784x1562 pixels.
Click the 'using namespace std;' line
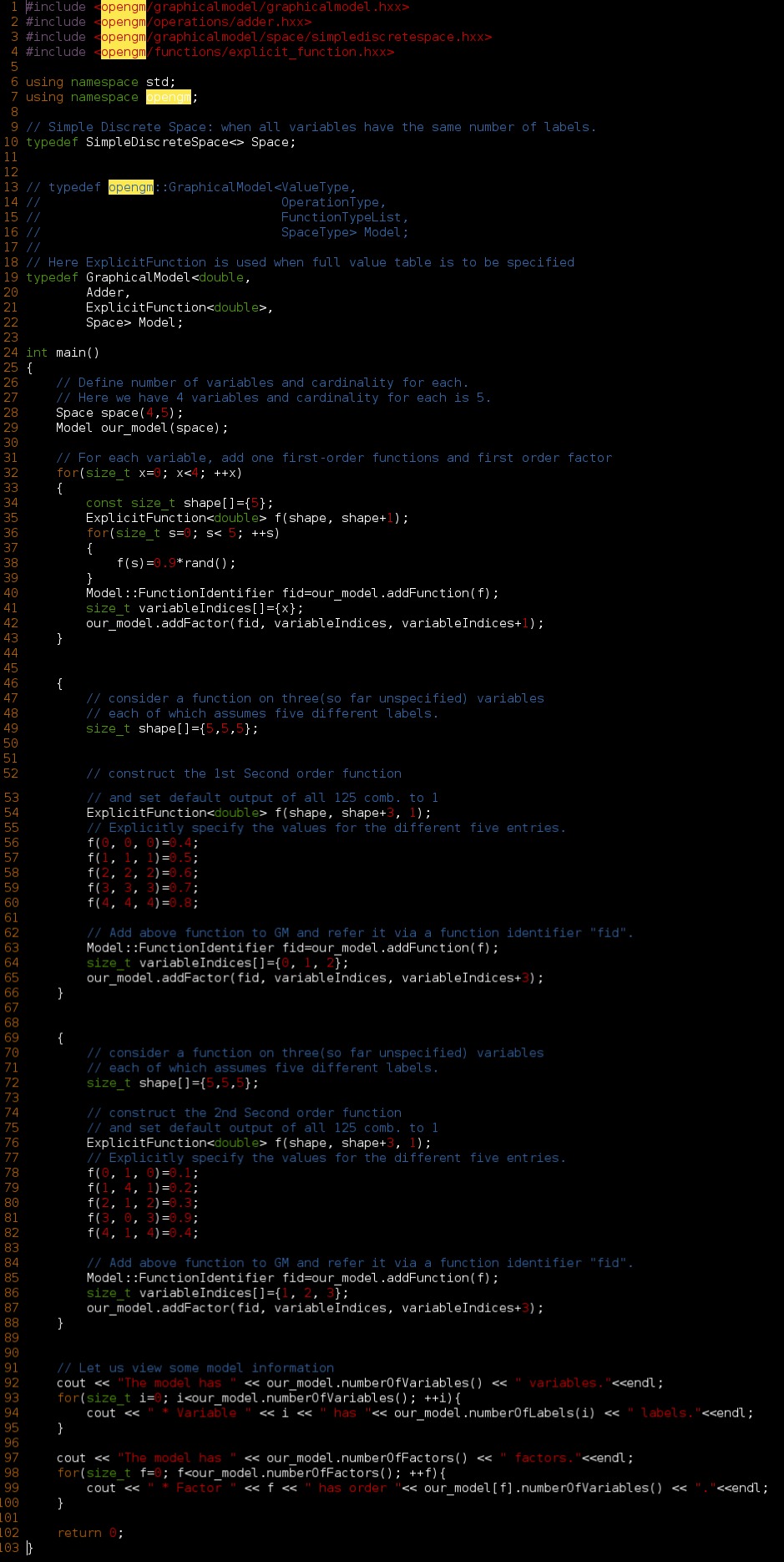point(101,82)
